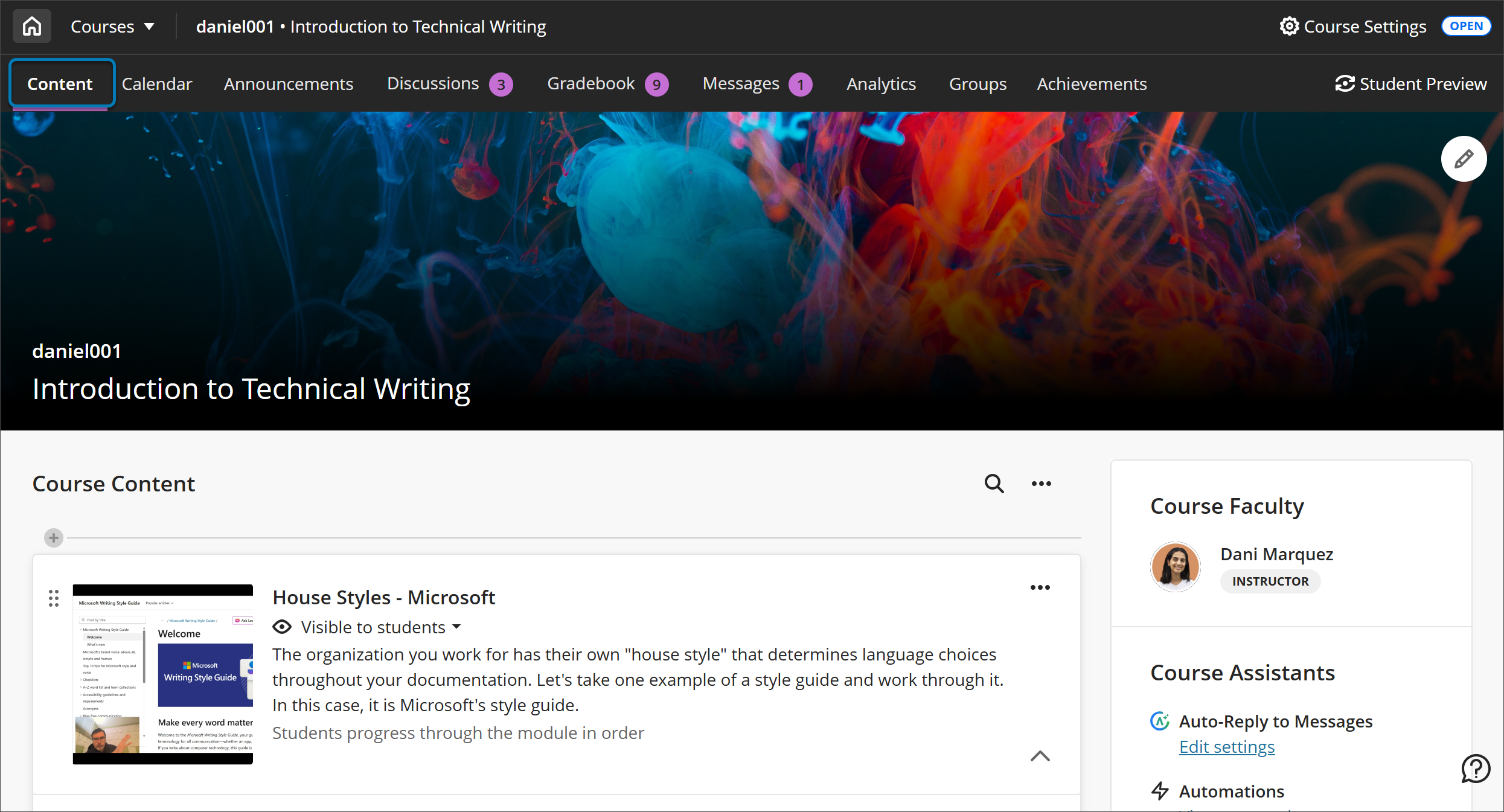
Task: Click the plus icon to add content
Action: (53, 538)
